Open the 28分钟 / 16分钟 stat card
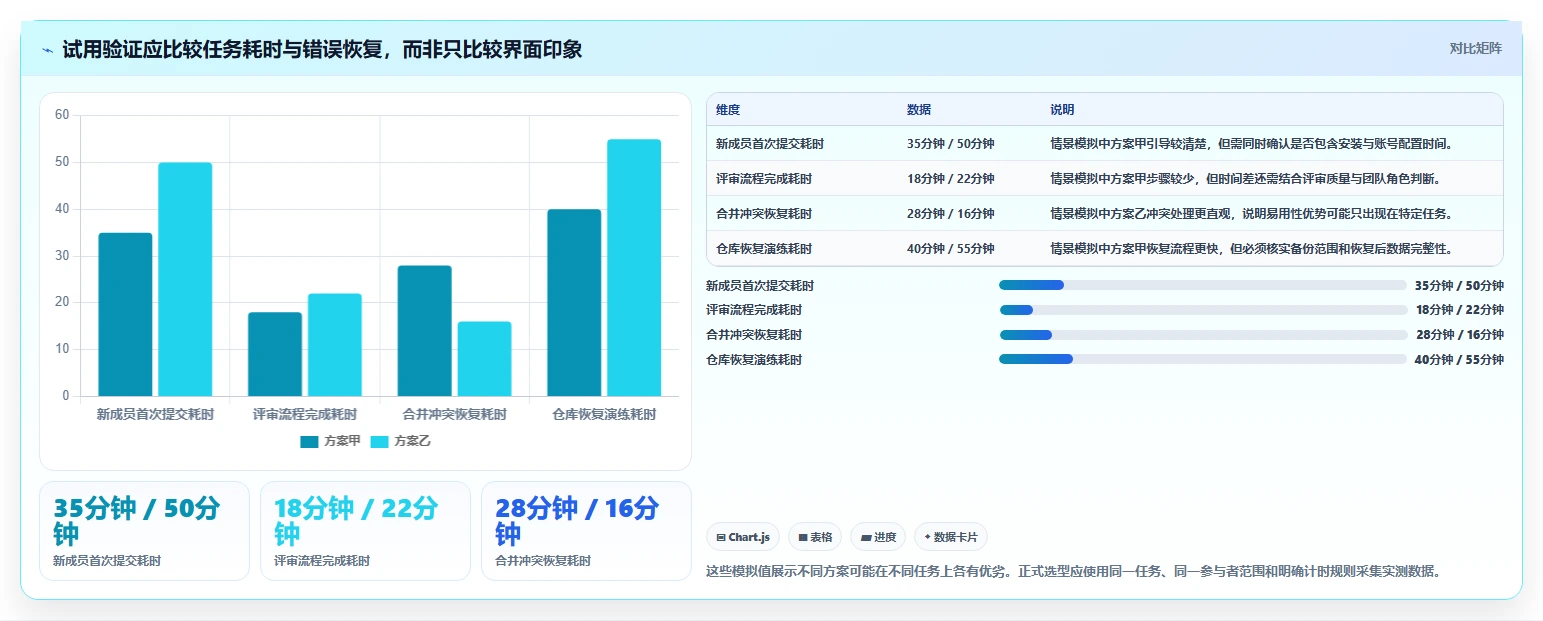1543x621 pixels. (x=586, y=530)
